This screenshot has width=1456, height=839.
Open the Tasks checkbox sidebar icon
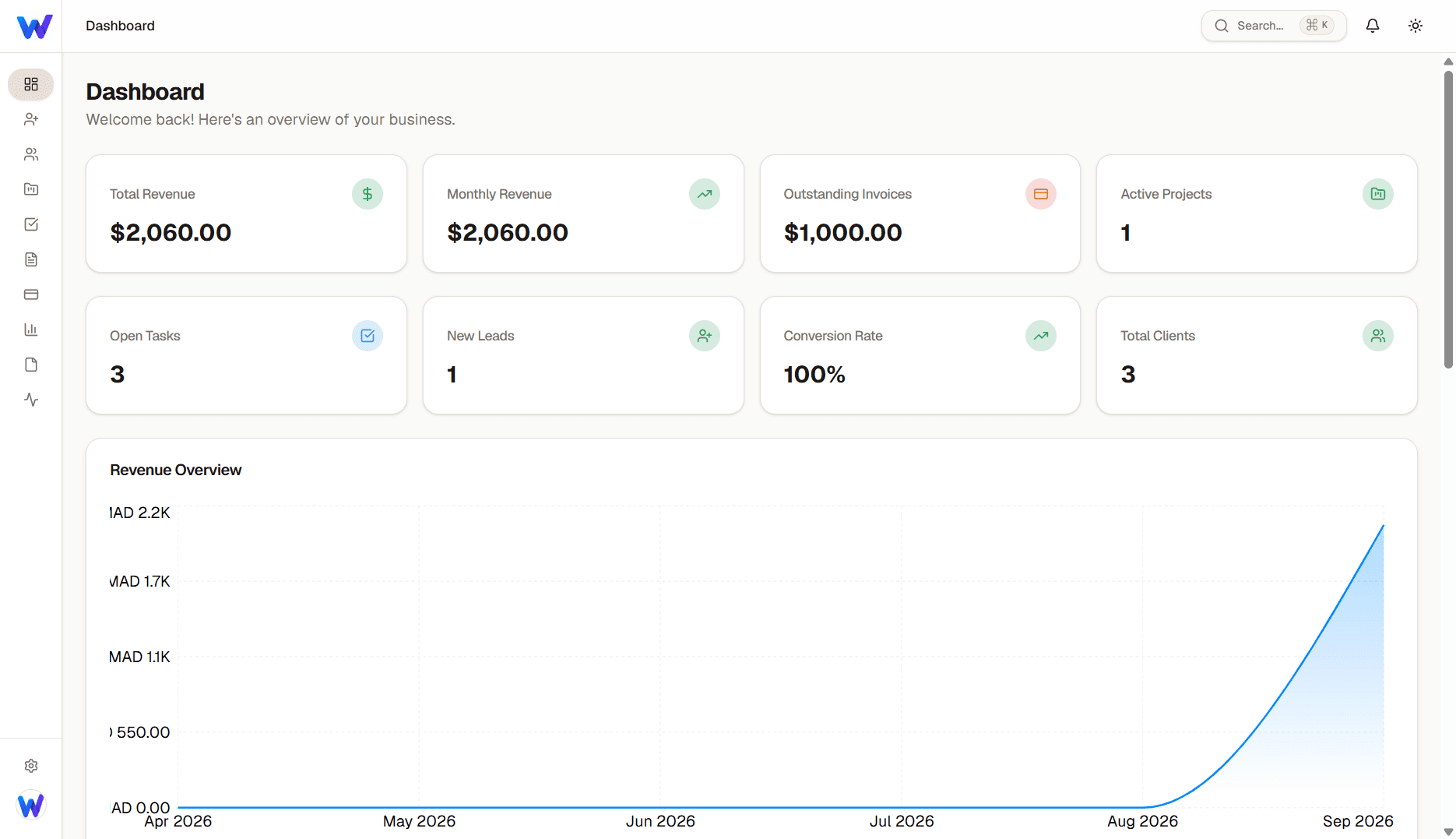click(31, 224)
